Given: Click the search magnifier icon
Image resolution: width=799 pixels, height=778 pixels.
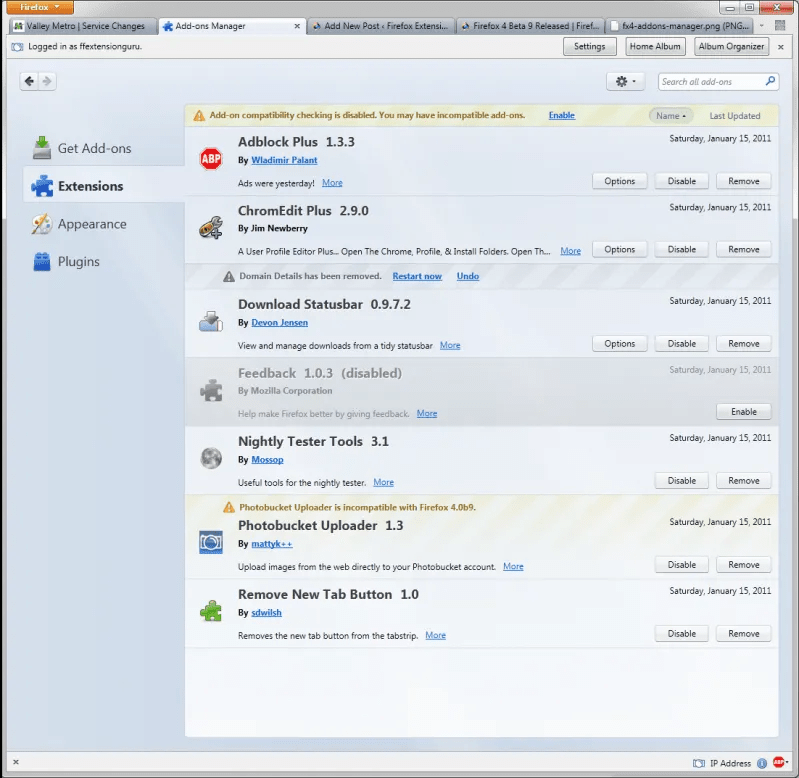Looking at the screenshot, I should (770, 81).
